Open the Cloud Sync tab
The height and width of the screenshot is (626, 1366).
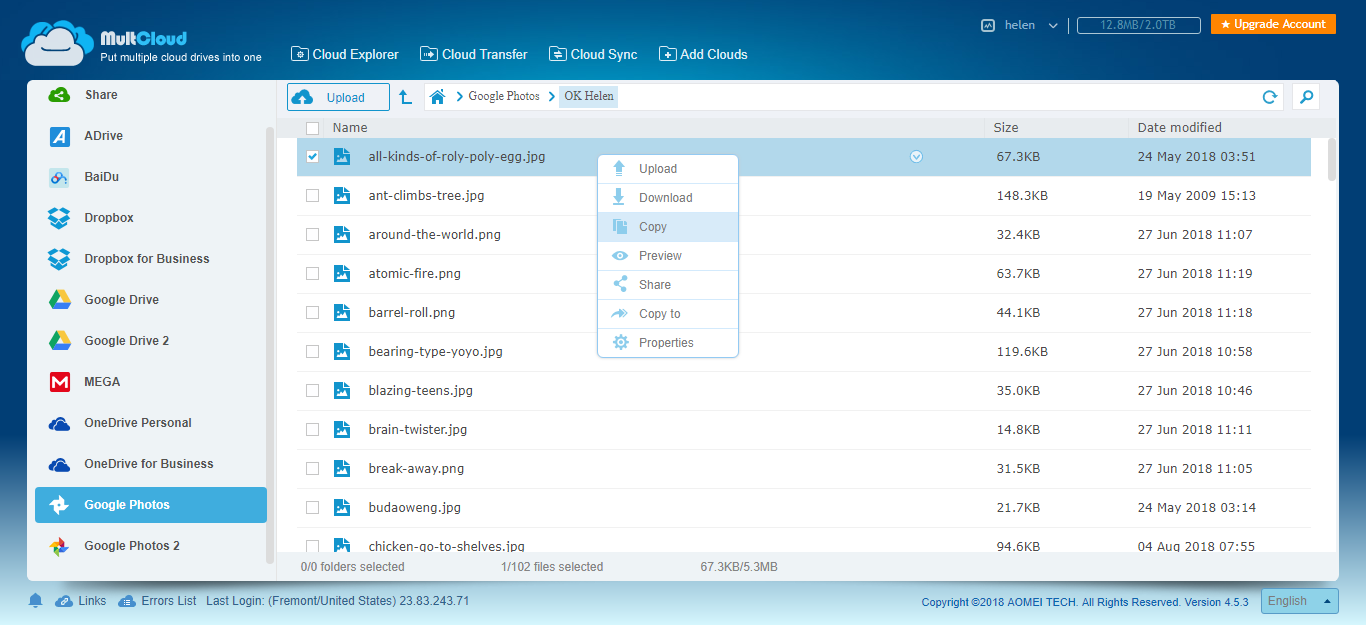tap(593, 54)
